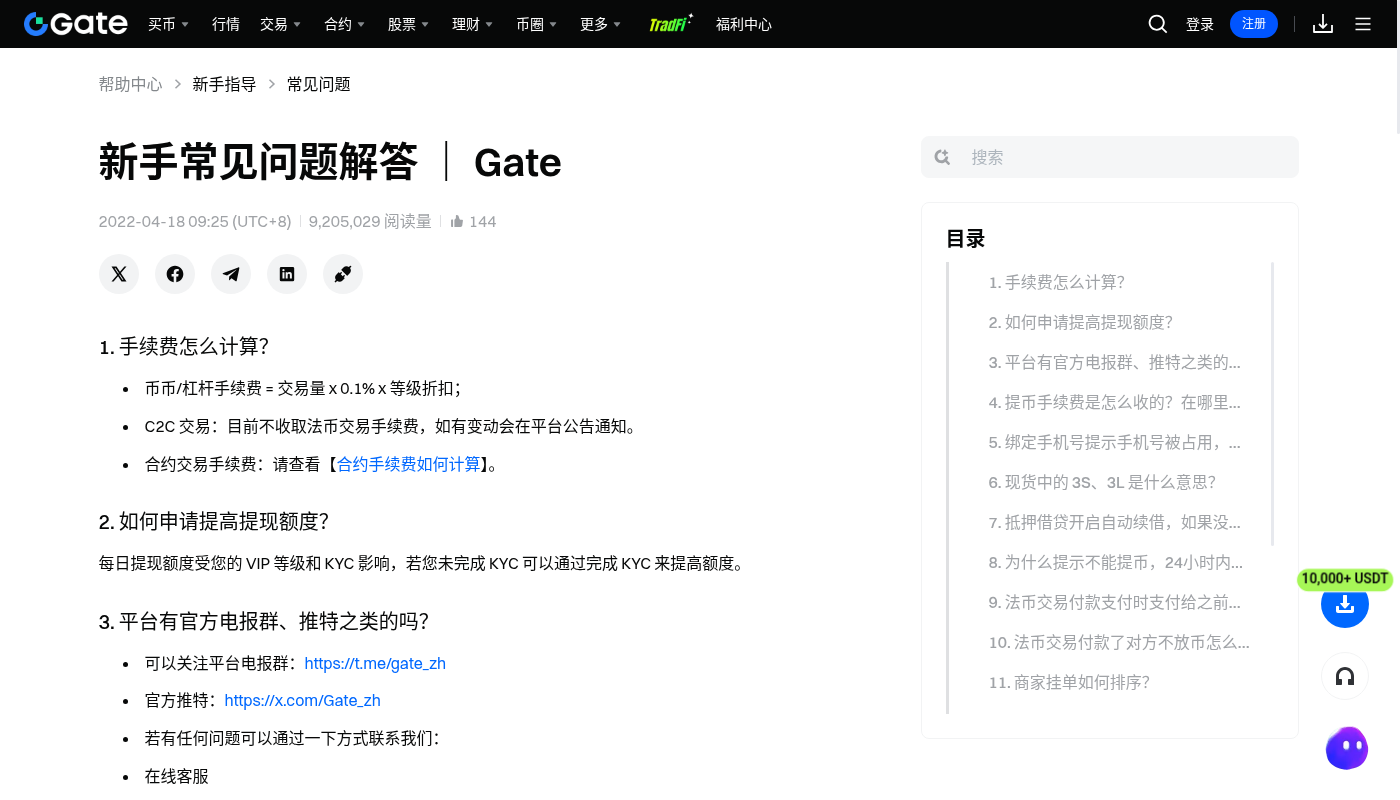This screenshot has height=800, width=1400.
Task: Open the 行情 menu item
Action: coord(226,24)
